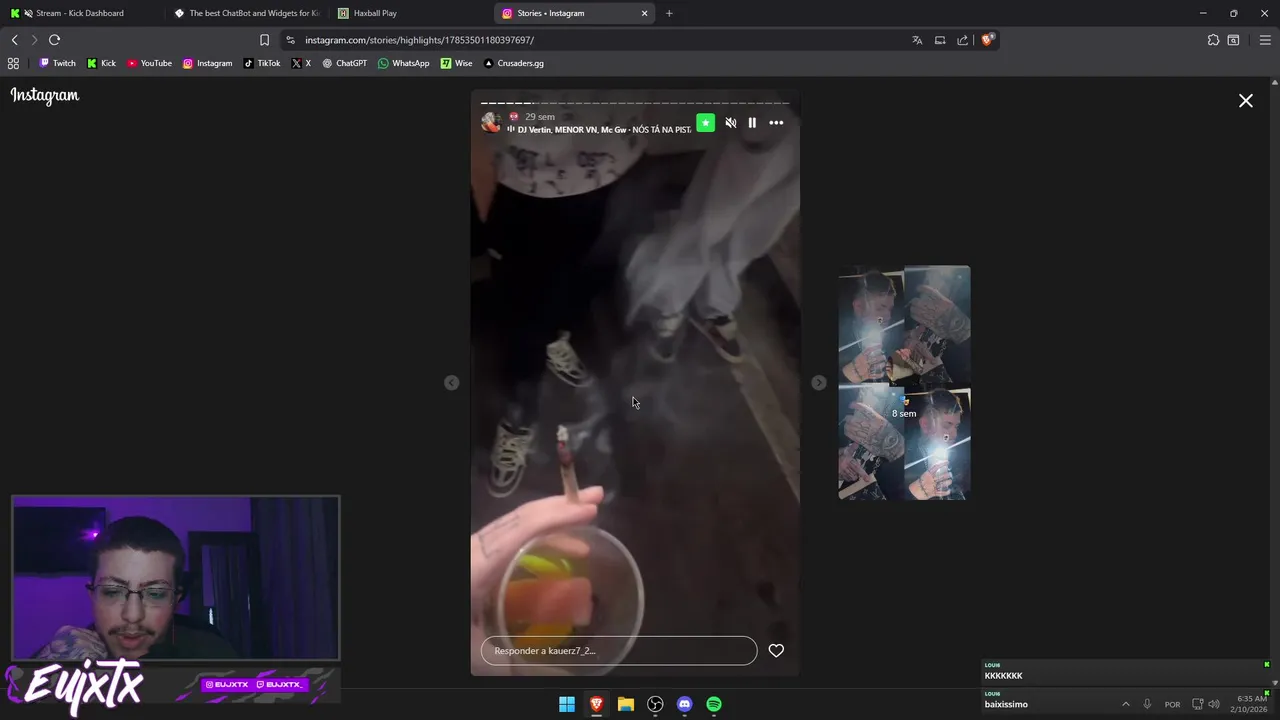Open the story's three-dot options menu
The image size is (1280, 720).
(776, 123)
